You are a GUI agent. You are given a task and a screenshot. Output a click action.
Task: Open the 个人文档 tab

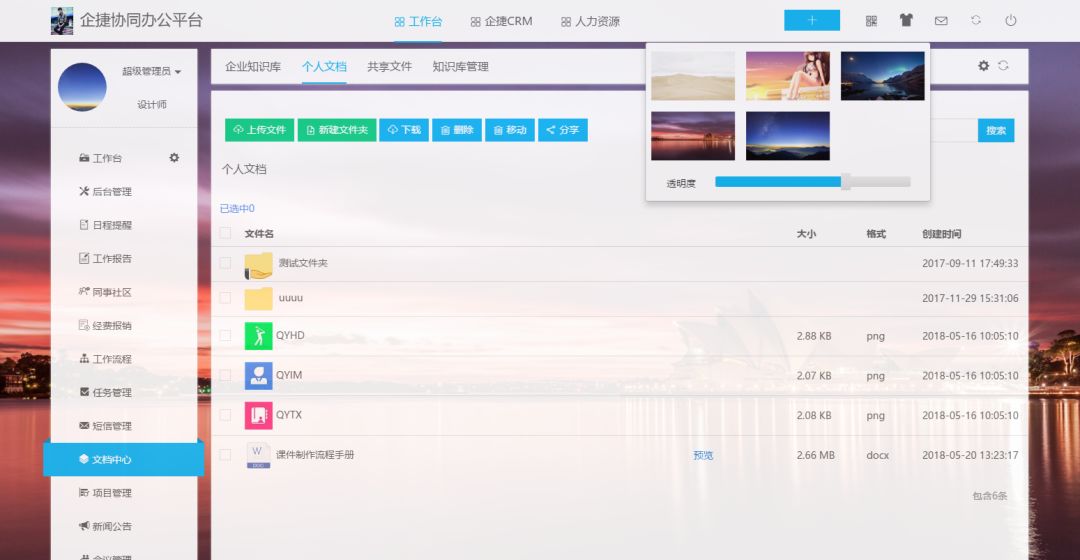click(x=324, y=67)
